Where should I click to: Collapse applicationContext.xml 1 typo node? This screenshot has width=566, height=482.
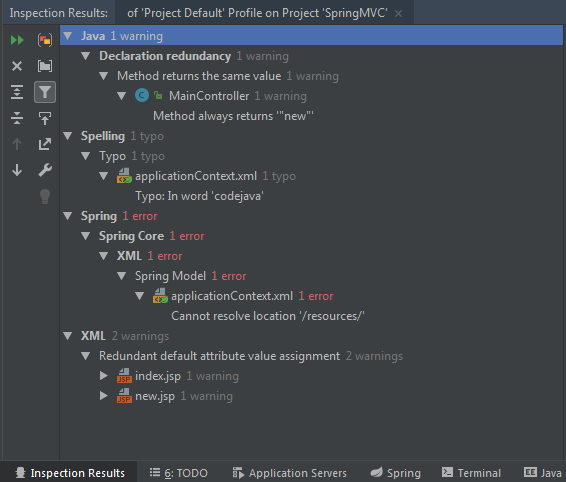104,176
